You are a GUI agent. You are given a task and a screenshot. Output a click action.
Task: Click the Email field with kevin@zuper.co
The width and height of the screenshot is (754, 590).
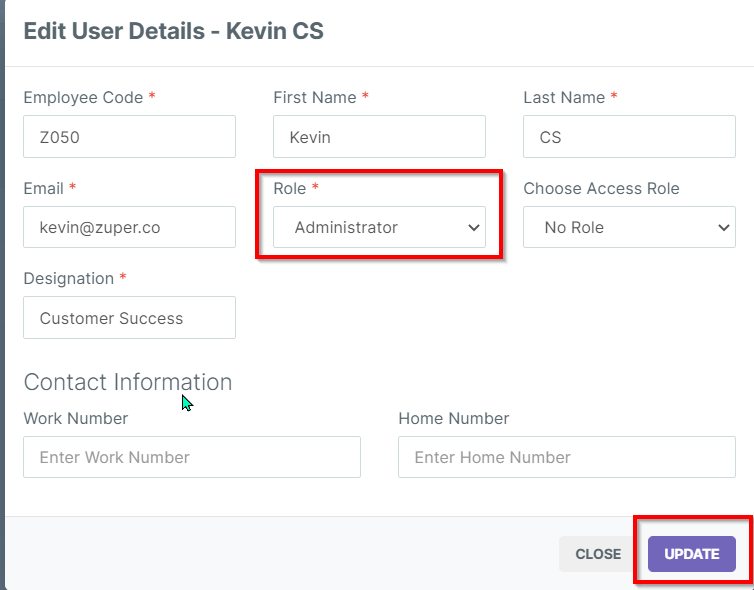pos(129,227)
